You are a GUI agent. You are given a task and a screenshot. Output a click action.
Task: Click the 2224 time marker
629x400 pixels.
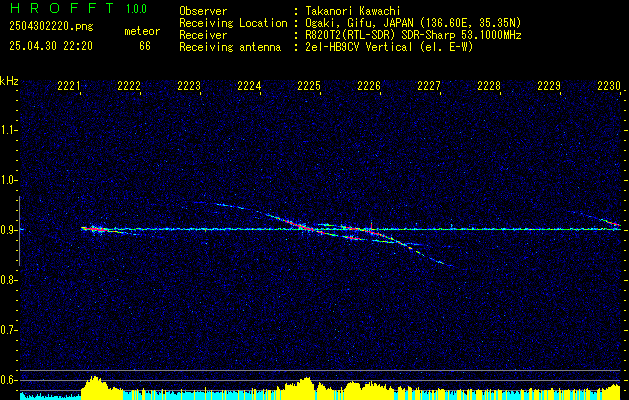pyautogui.click(x=249, y=86)
